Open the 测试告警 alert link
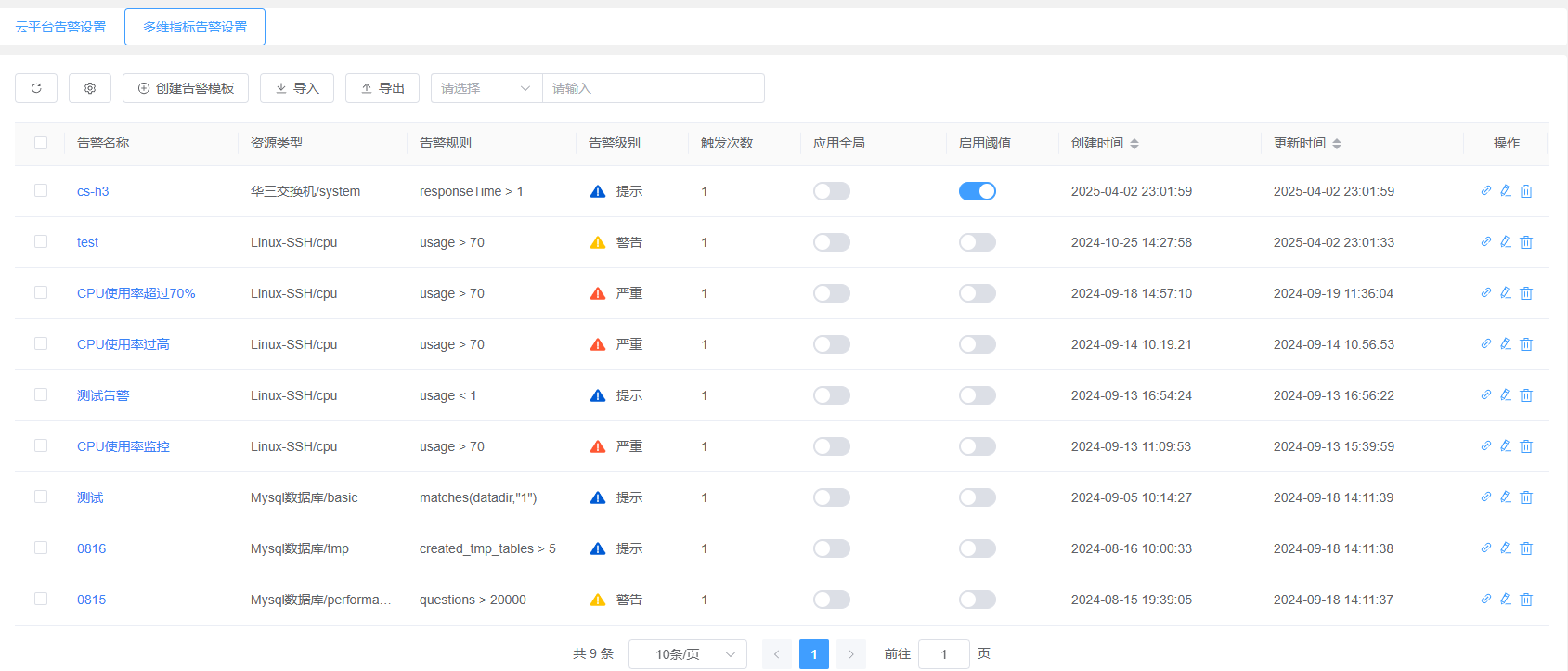 tap(103, 395)
